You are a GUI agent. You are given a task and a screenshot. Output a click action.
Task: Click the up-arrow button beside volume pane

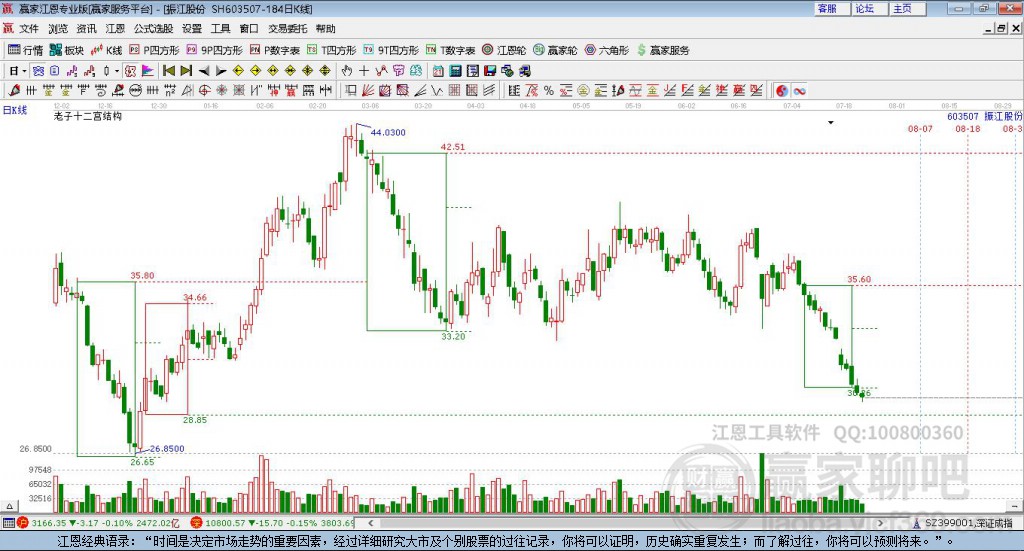coord(9,506)
